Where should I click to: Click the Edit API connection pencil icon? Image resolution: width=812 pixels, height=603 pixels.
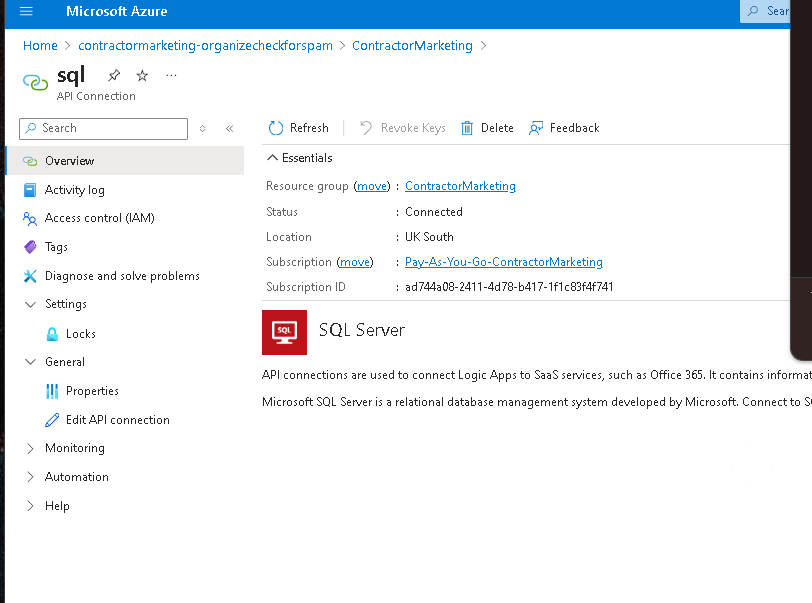tap(52, 420)
